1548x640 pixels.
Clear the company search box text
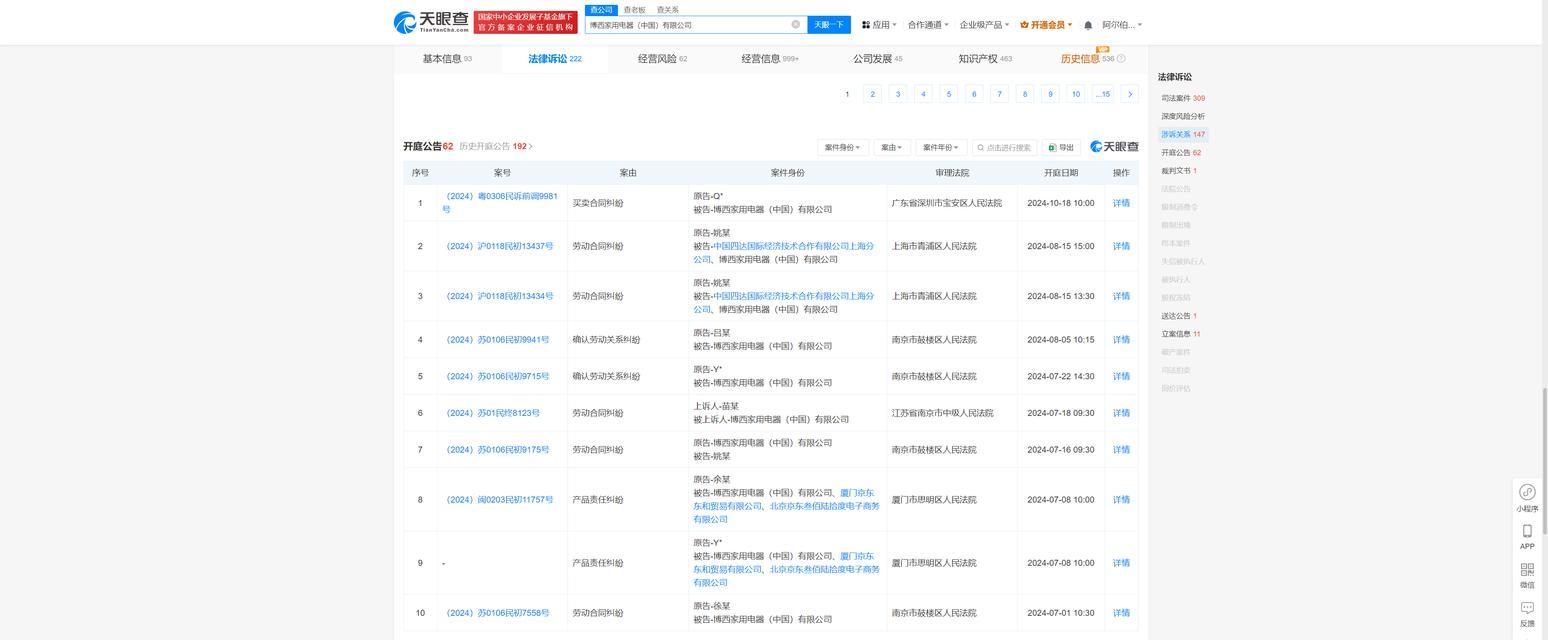[x=796, y=25]
